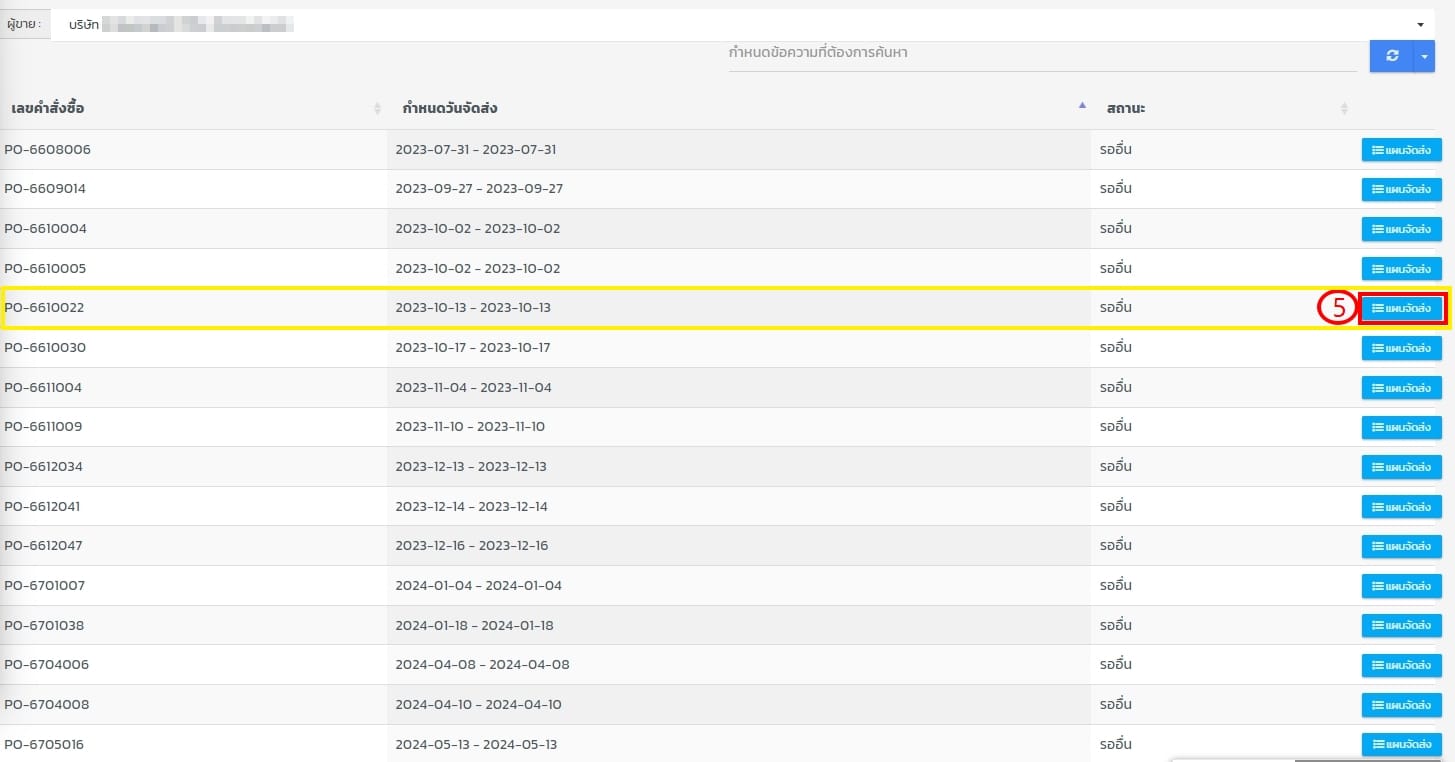Open แผนจัดส่ง for PO-6608006
The image size is (1455, 762).
(1401, 150)
